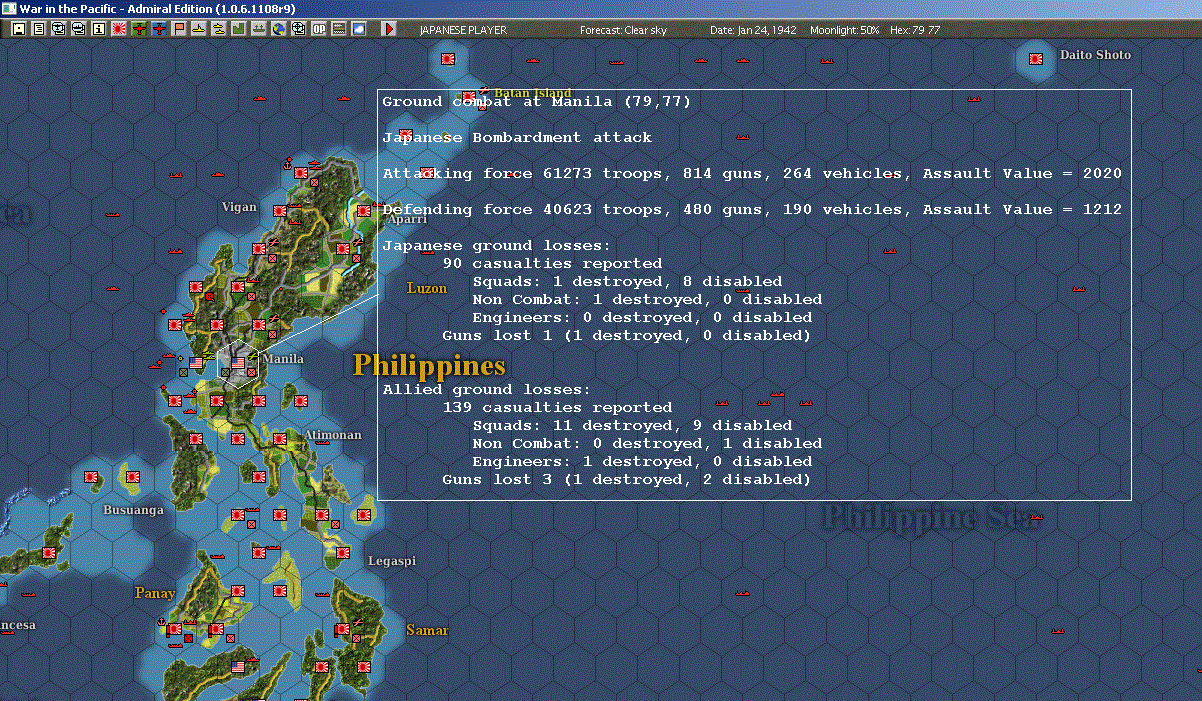The height and width of the screenshot is (701, 1202).
Task: Click the title bar application icon
Action: pyautogui.click(x=9, y=8)
